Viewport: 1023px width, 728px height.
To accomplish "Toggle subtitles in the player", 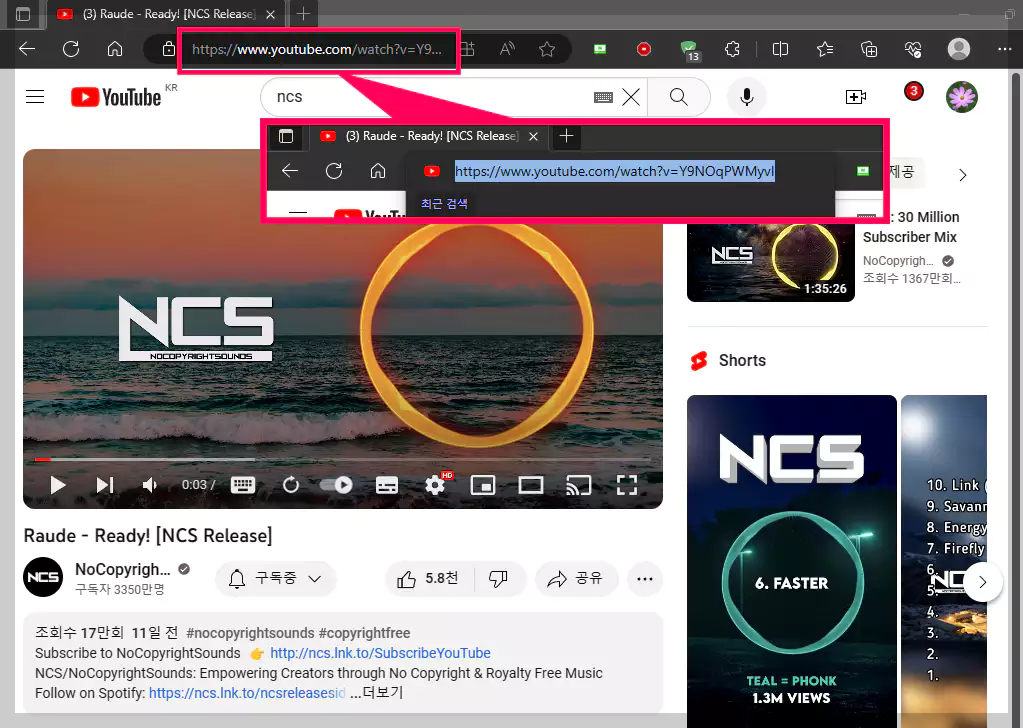I will coord(387,485).
